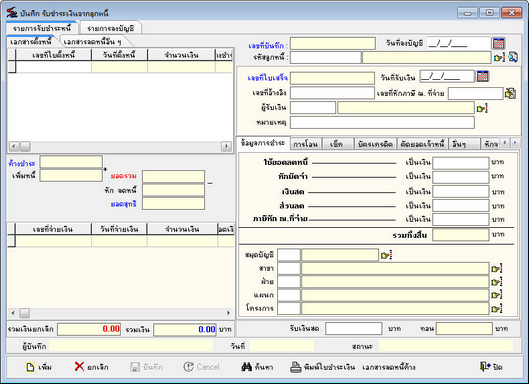The image size is (529, 384).
Task: Click the Cancel button
Action: coord(201,367)
